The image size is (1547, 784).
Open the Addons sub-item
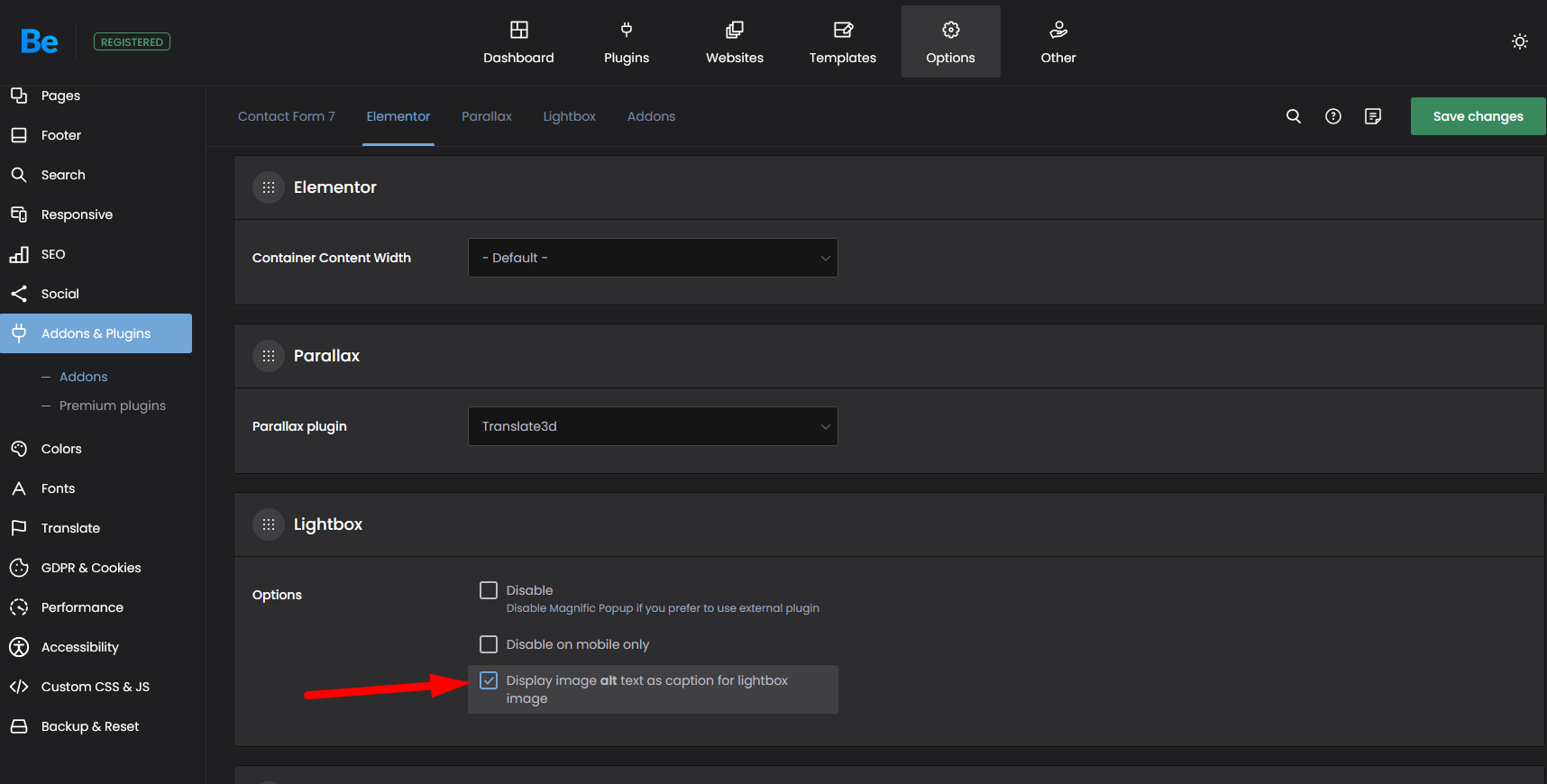(x=83, y=377)
